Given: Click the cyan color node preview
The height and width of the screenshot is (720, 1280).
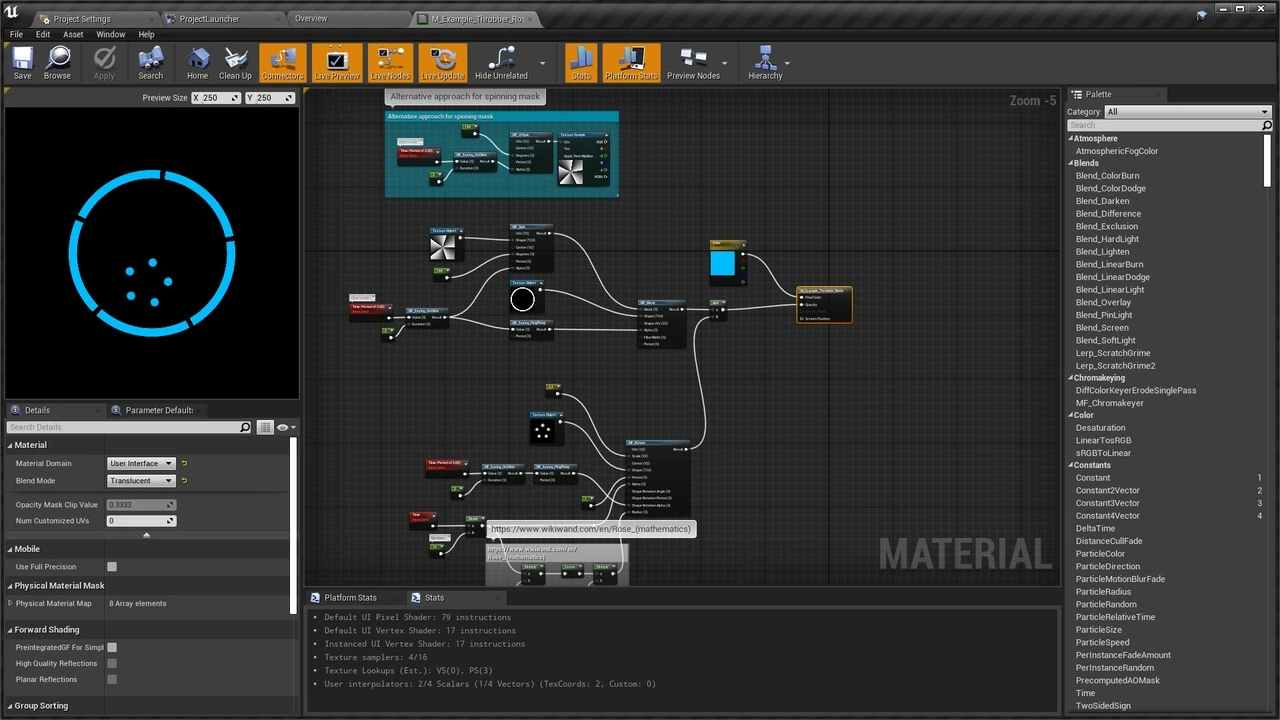Looking at the screenshot, I should click(x=722, y=263).
